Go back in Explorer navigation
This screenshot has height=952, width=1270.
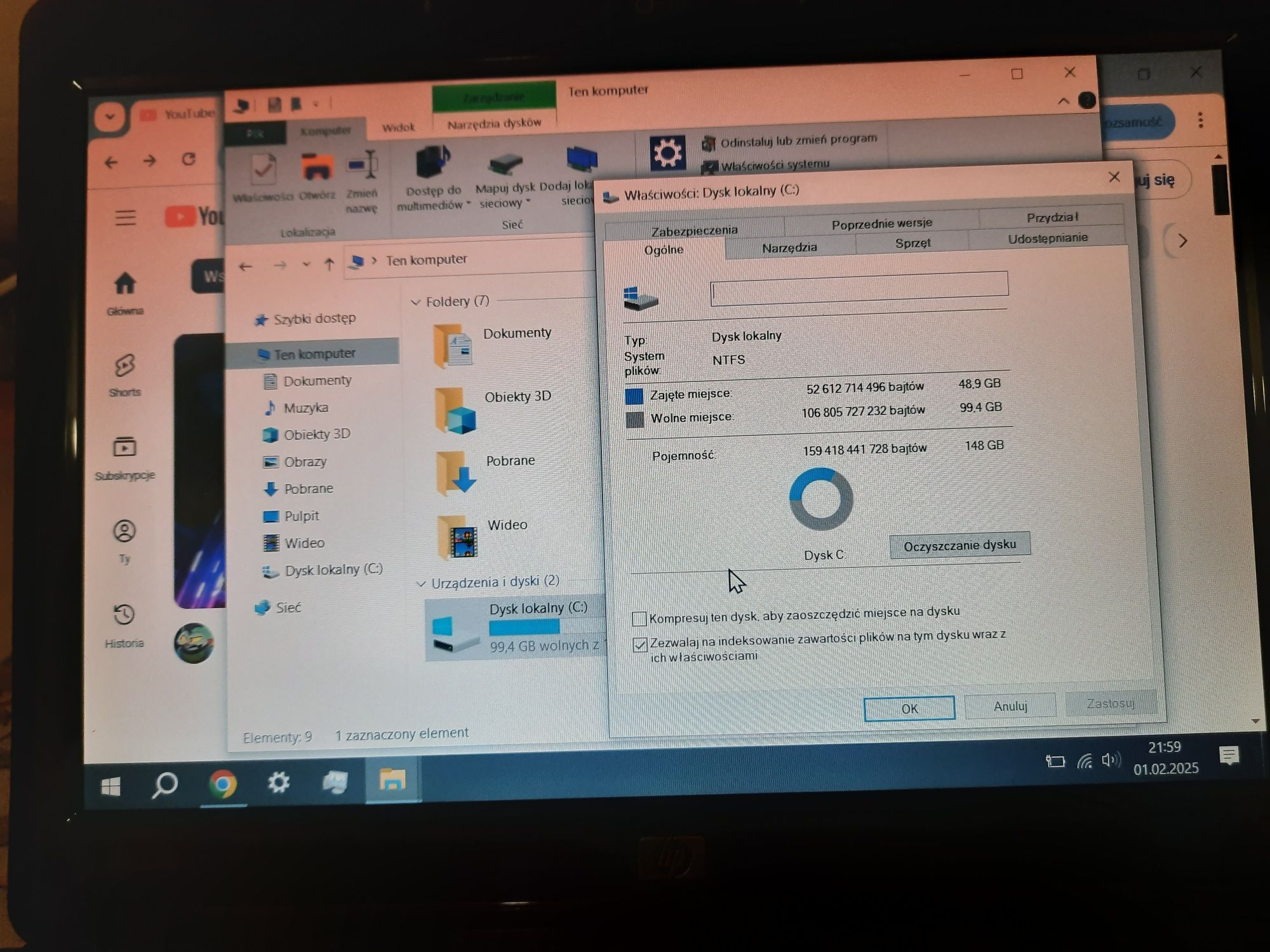246,267
